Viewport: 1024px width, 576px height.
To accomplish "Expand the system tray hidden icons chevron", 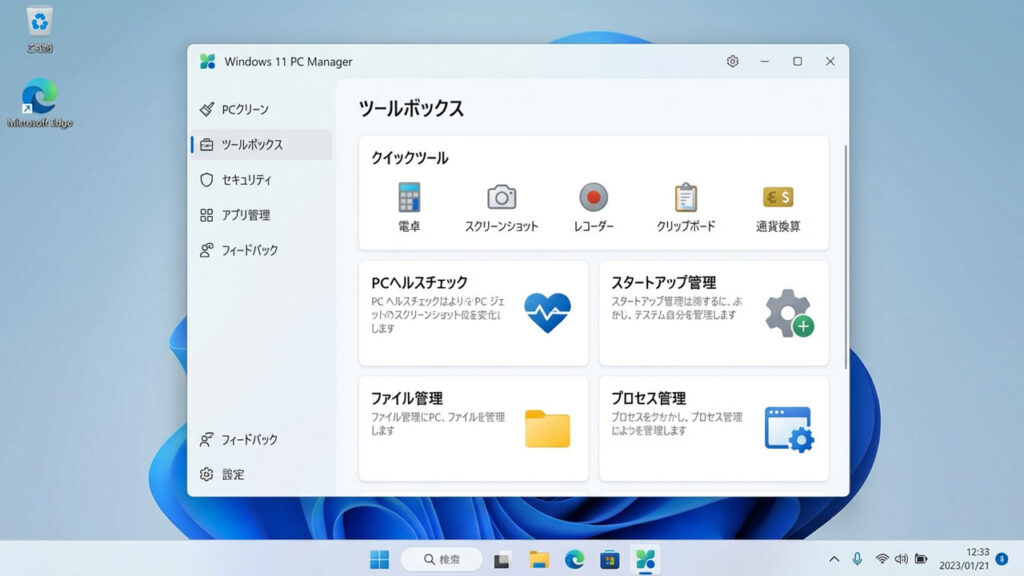I will pos(834,559).
